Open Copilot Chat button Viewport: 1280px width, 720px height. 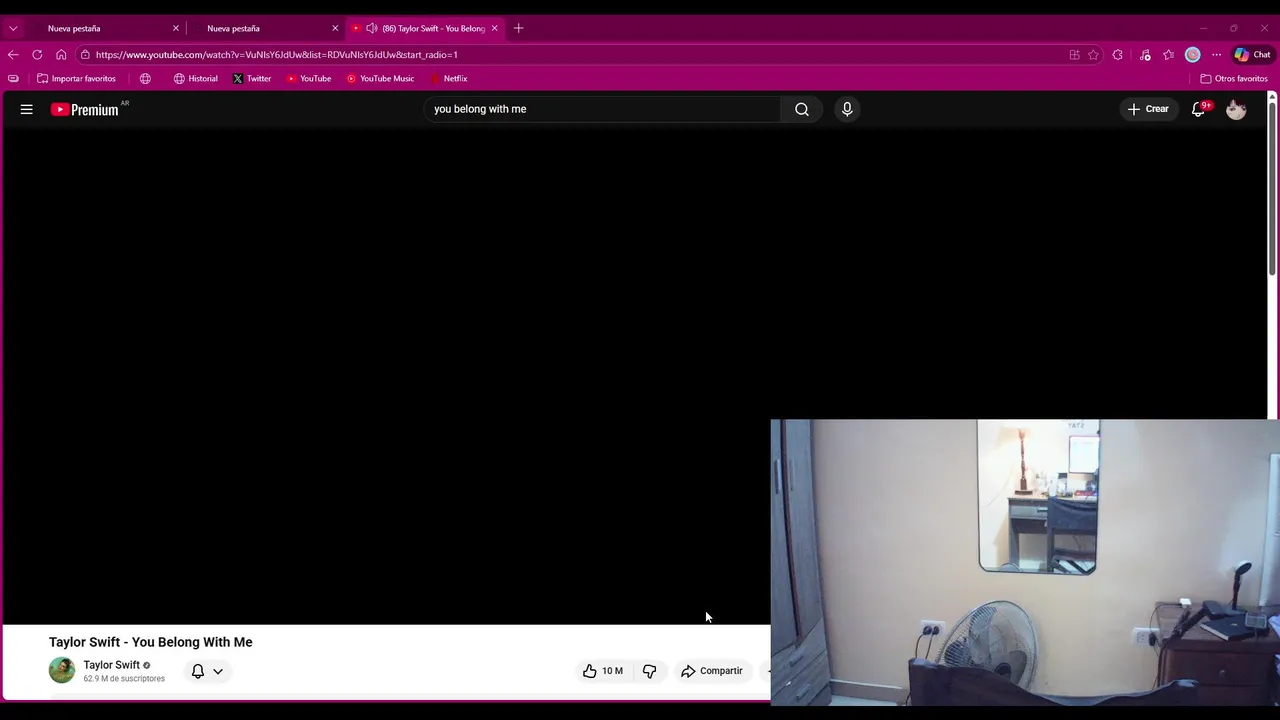[1252, 55]
